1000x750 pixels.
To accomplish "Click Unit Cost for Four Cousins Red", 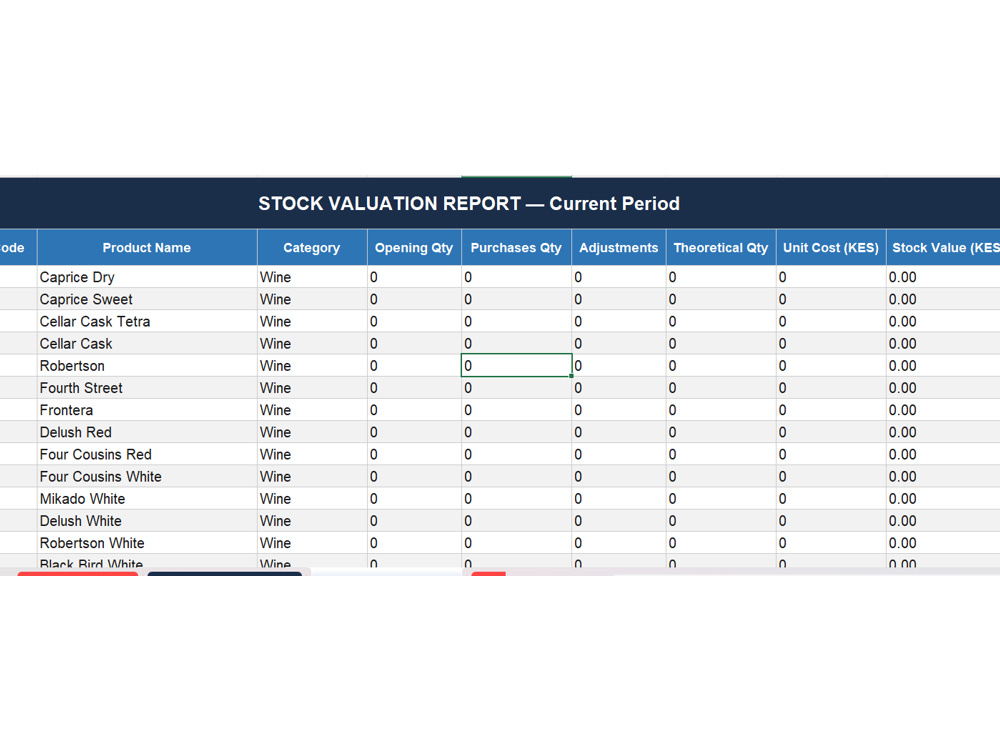I will pyautogui.click(x=831, y=455).
